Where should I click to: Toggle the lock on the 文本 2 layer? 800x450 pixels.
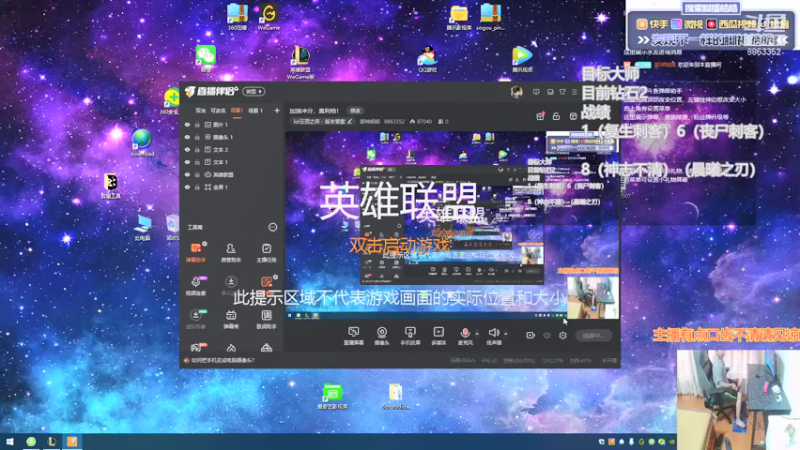pos(197,149)
